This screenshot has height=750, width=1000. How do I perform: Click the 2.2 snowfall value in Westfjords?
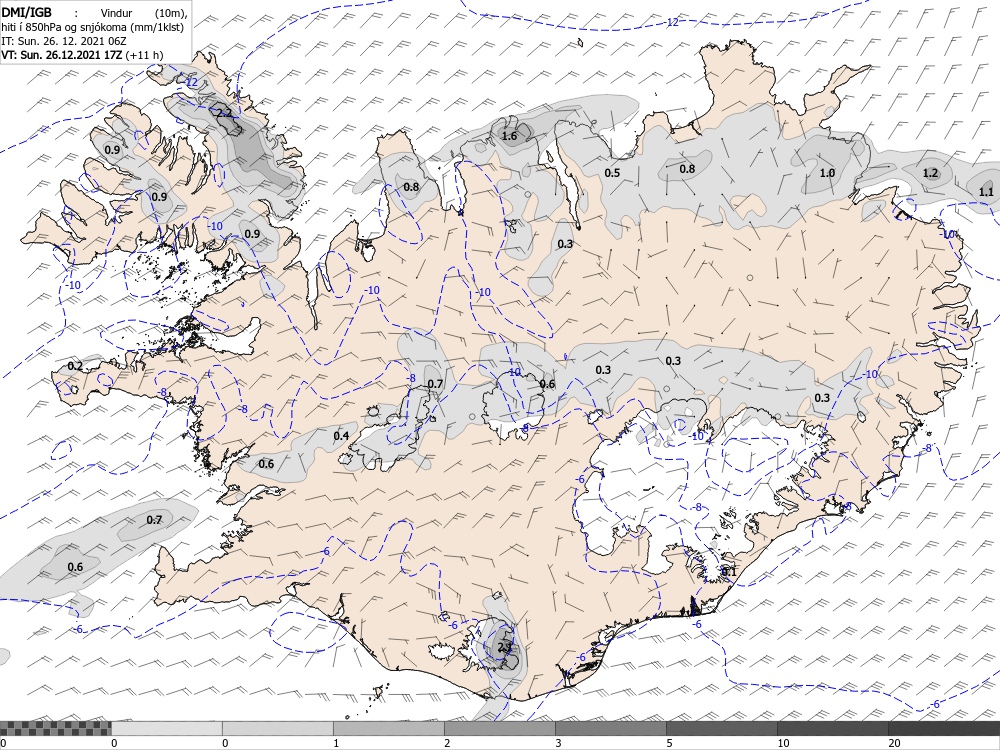[224, 113]
